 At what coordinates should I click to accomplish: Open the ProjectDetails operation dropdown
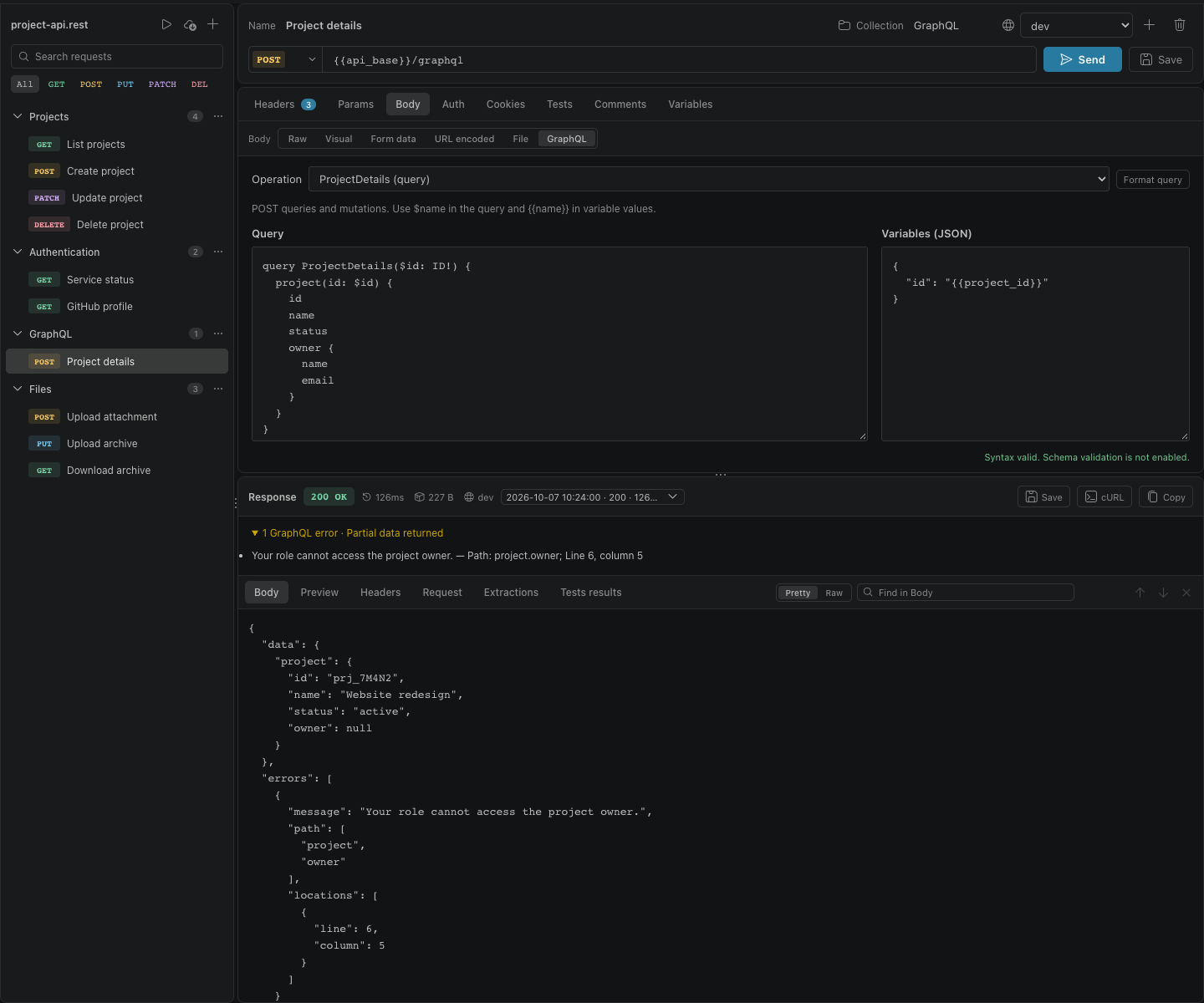pyautogui.click(x=709, y=179)
